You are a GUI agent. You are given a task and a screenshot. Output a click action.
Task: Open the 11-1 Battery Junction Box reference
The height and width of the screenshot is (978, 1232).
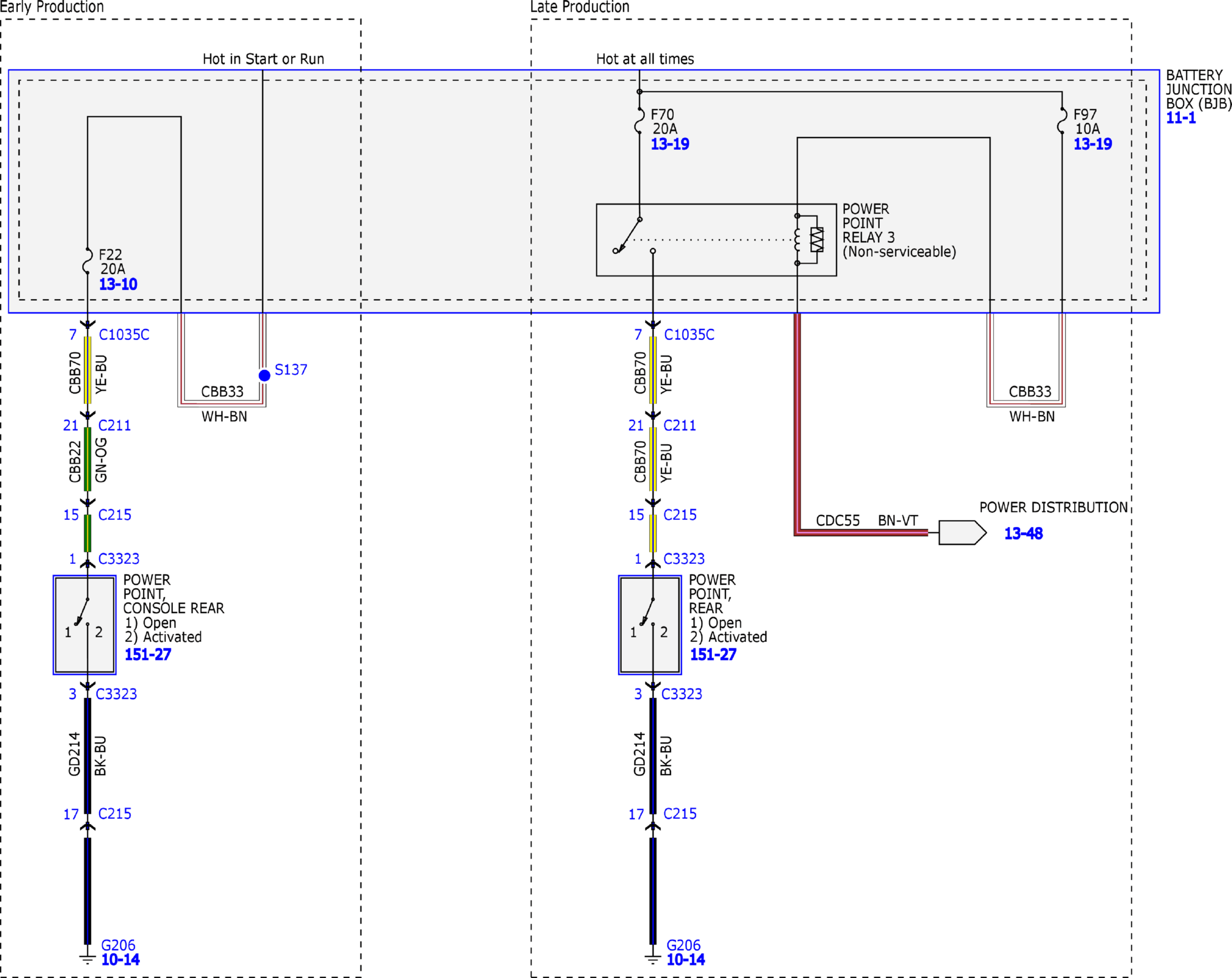[1181, 118]
